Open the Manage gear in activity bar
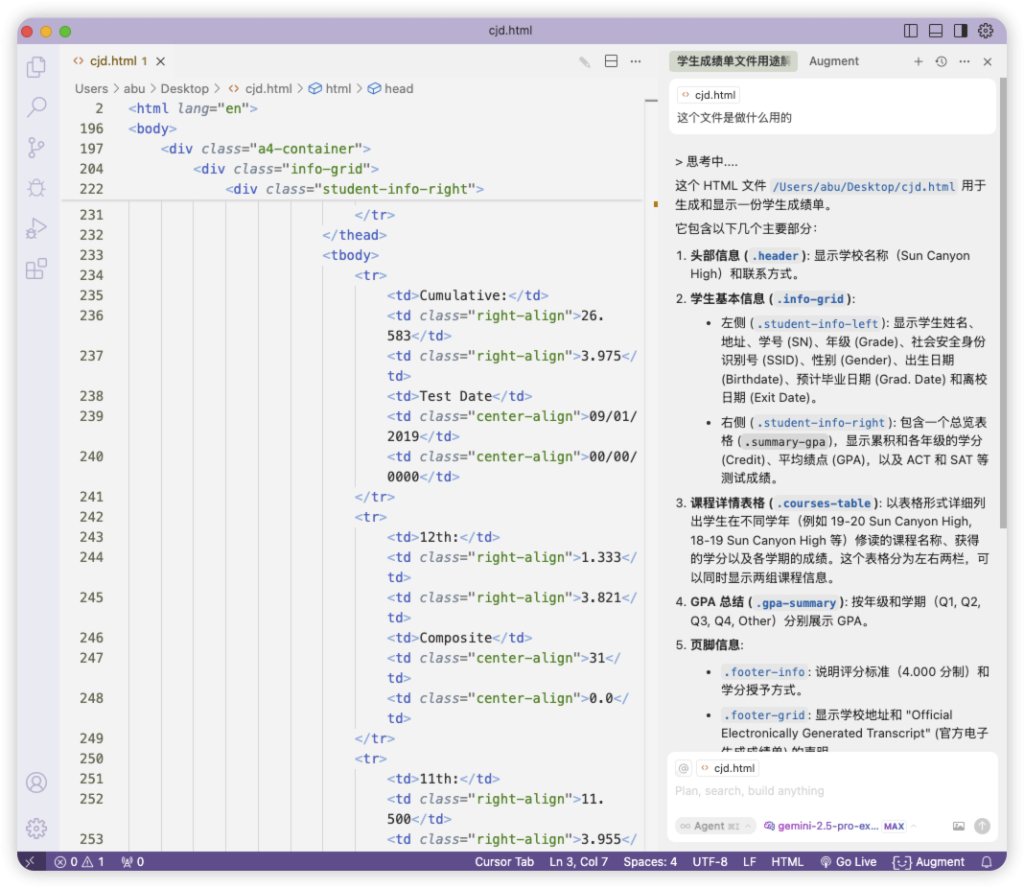The image size is (1024, 888). click(37, 828)
